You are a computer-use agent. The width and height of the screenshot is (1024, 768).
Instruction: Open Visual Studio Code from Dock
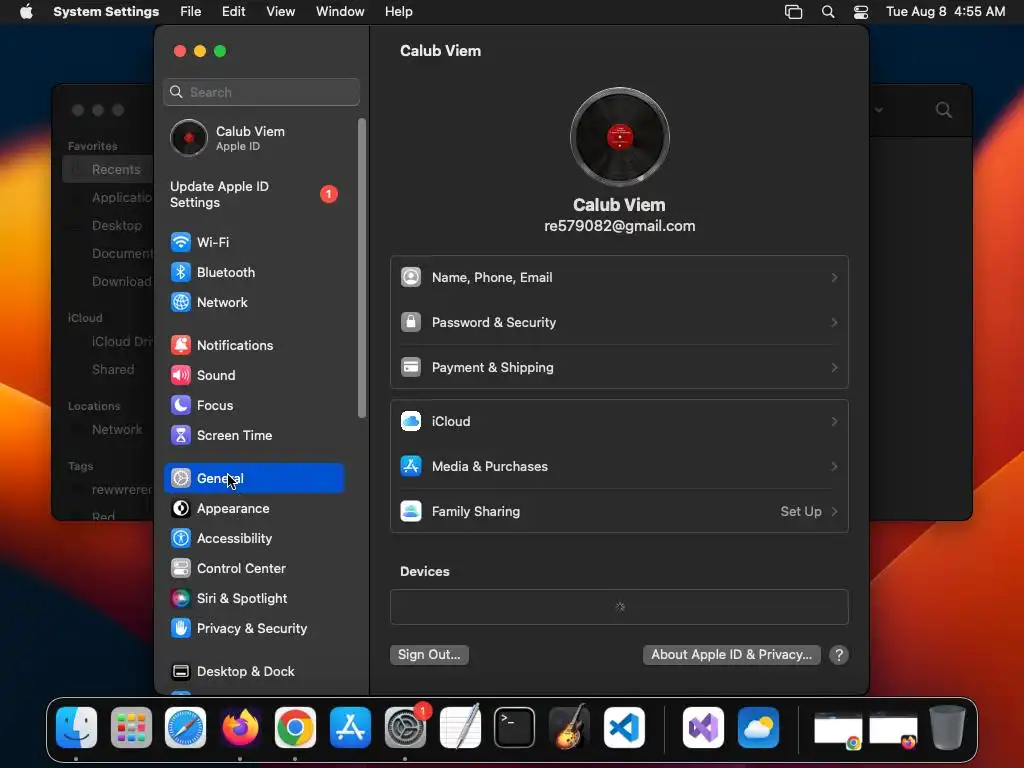click(624, 727)
